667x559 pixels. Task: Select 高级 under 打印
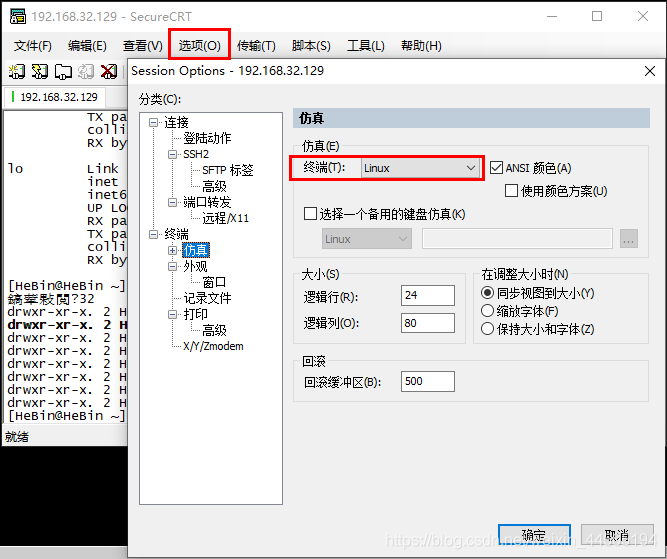pyautogui.click(x=214, y=330)
